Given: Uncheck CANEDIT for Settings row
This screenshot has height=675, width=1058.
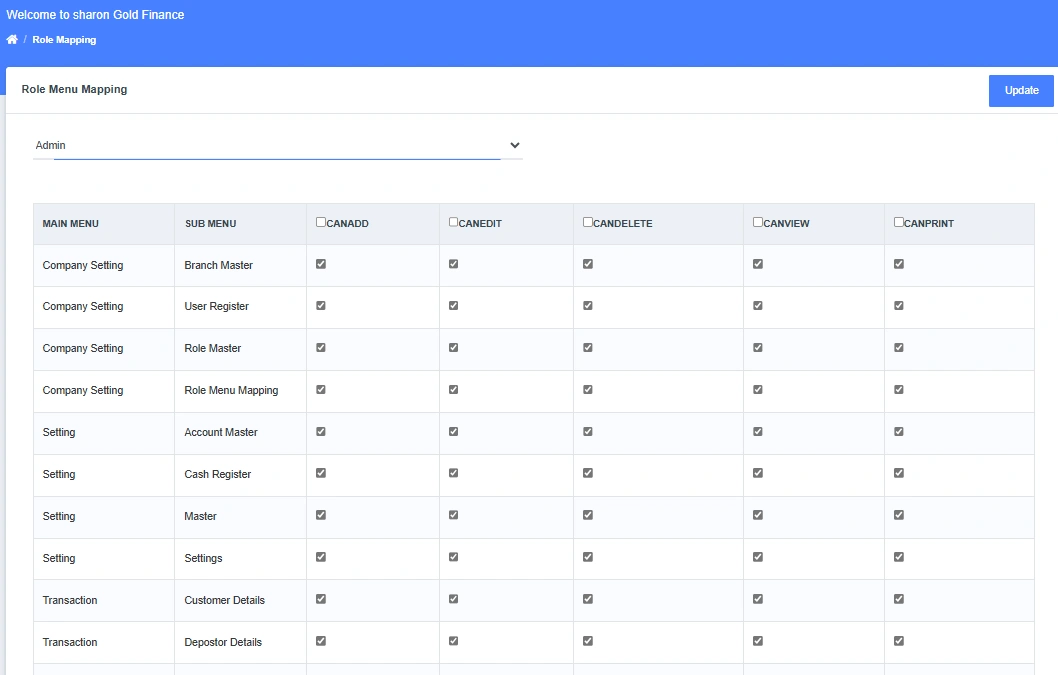Looking at the screenshot, I should tap(453, 557).
